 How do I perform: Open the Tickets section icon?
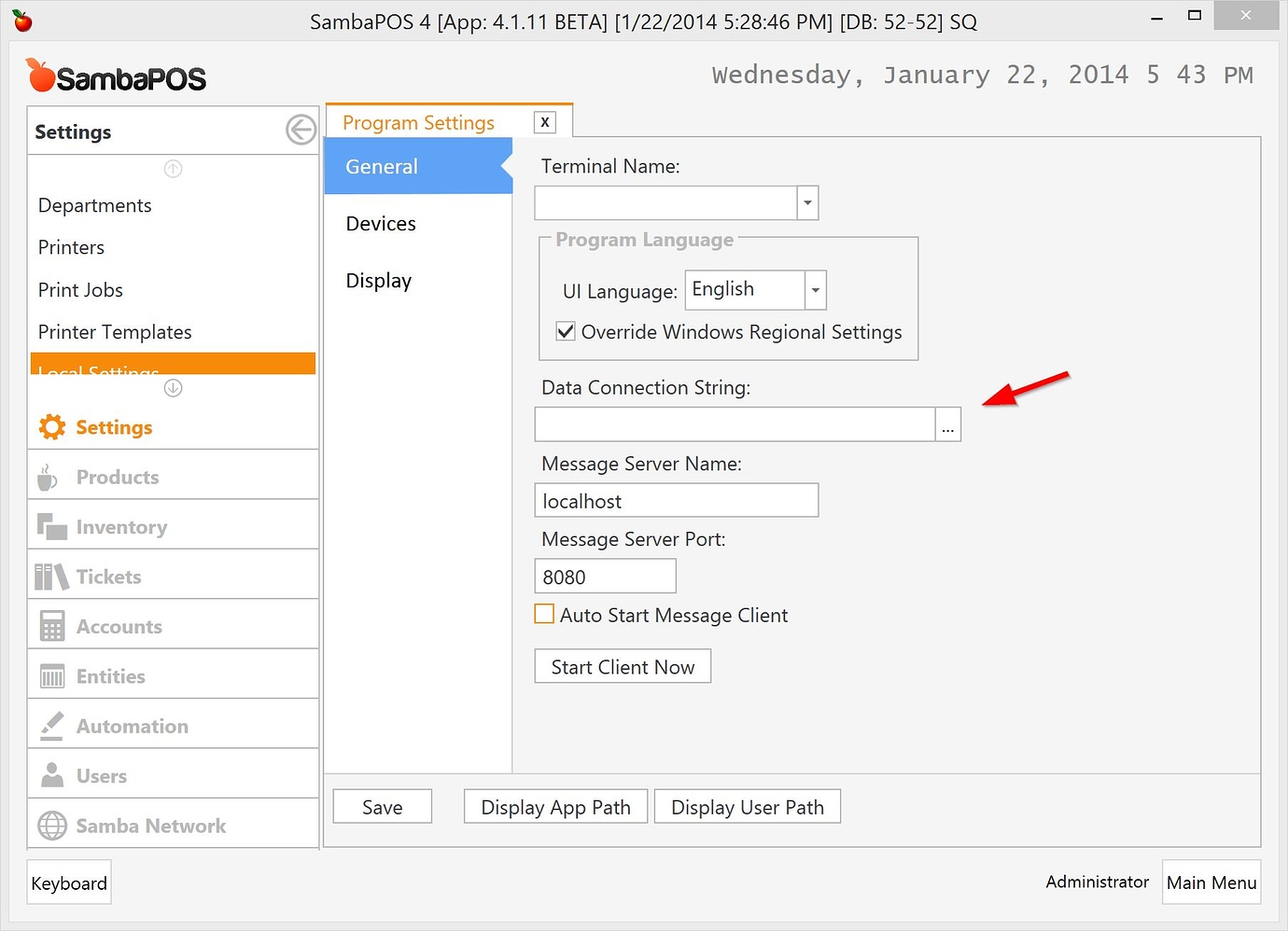(x=48, y=576)
